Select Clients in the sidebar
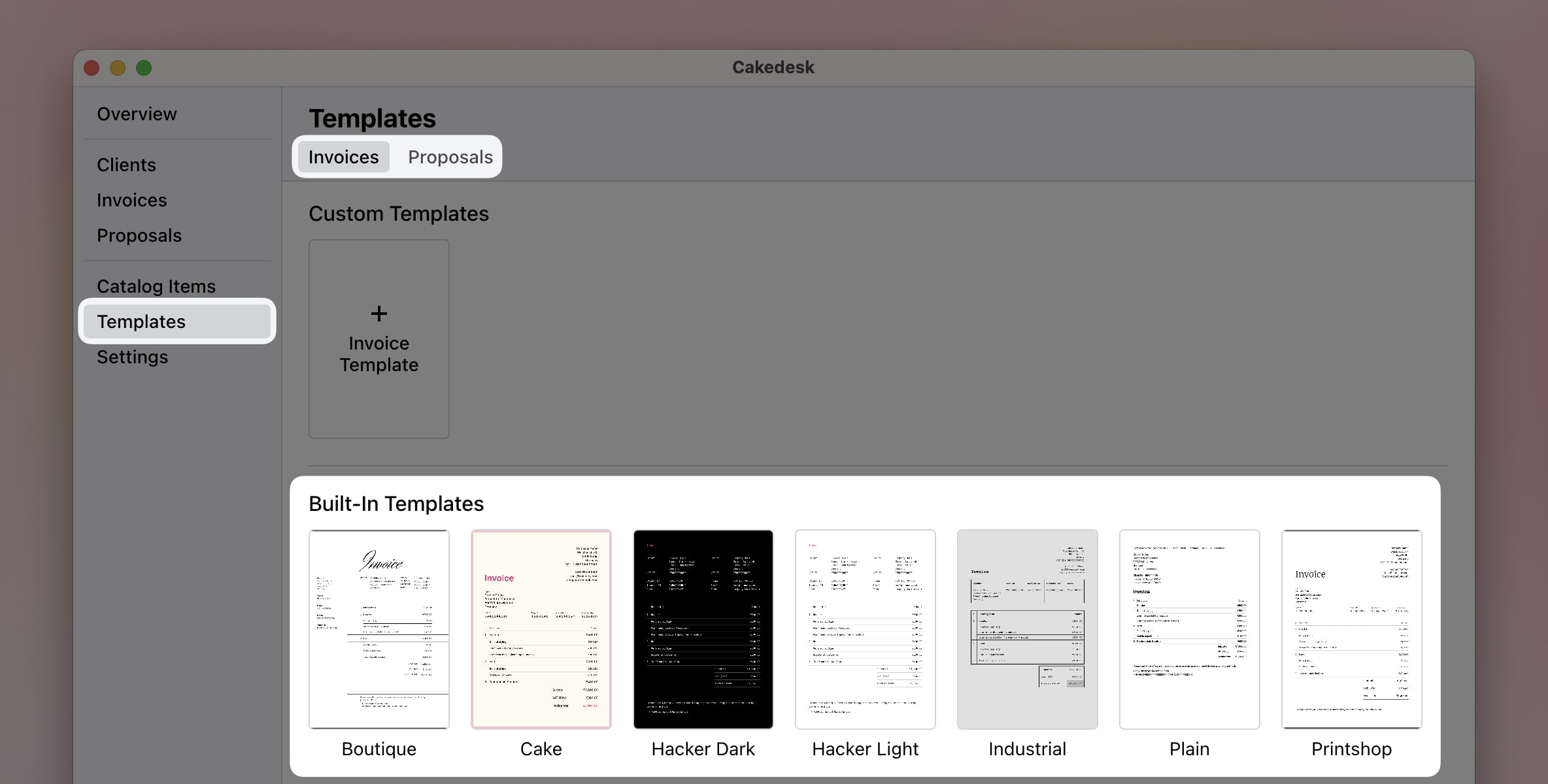The image size is (1548, 784). (126, 165)
